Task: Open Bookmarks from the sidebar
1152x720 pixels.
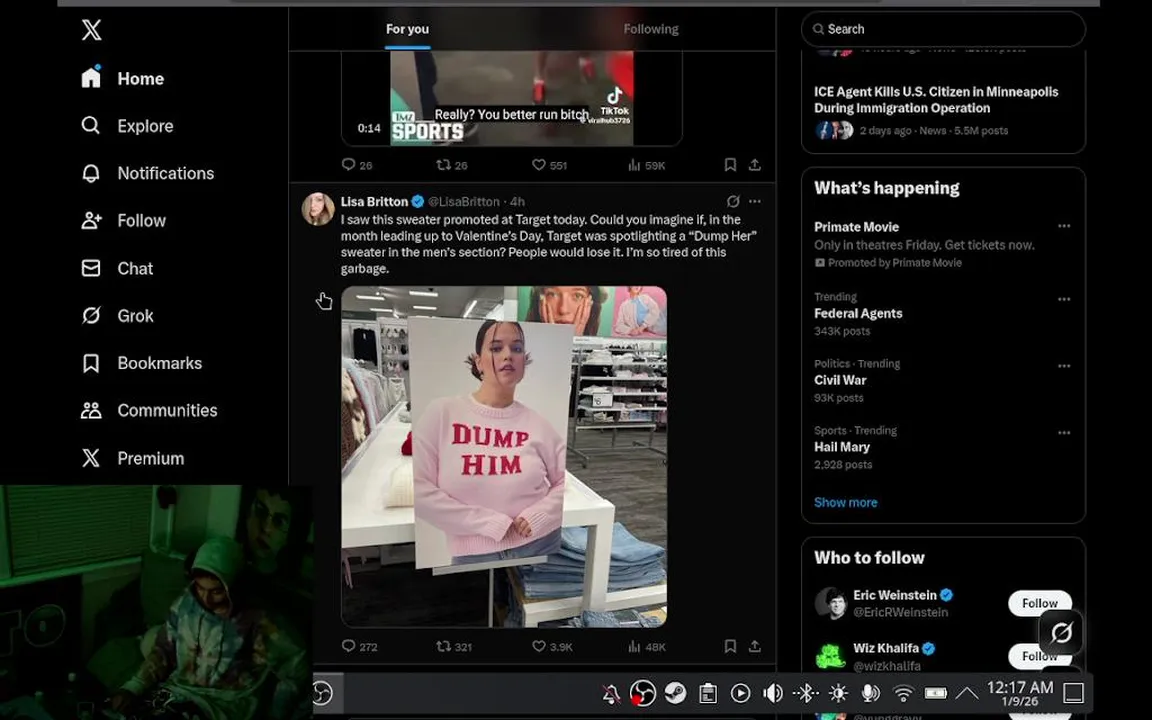Action: 141,363
